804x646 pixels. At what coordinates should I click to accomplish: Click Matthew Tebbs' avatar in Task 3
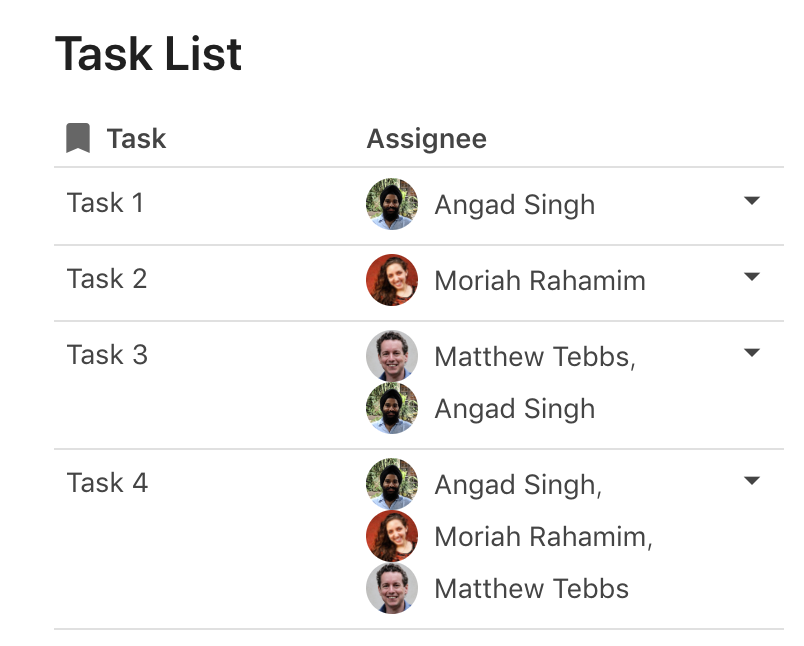392,357
